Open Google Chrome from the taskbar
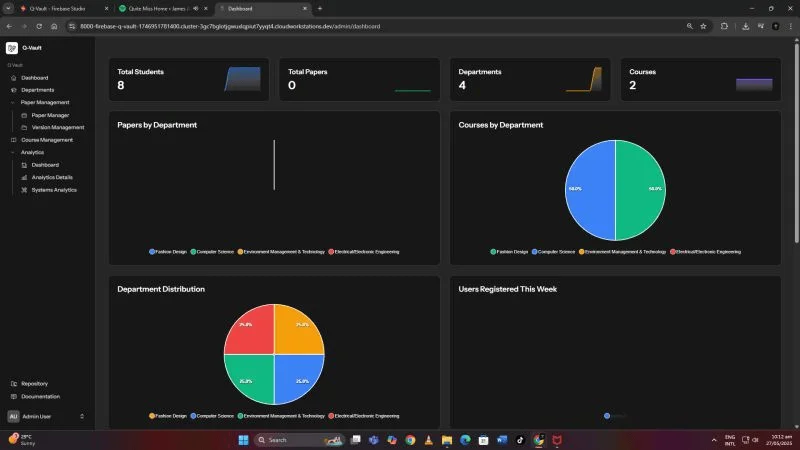800x450 pixels. coord(410,440)
